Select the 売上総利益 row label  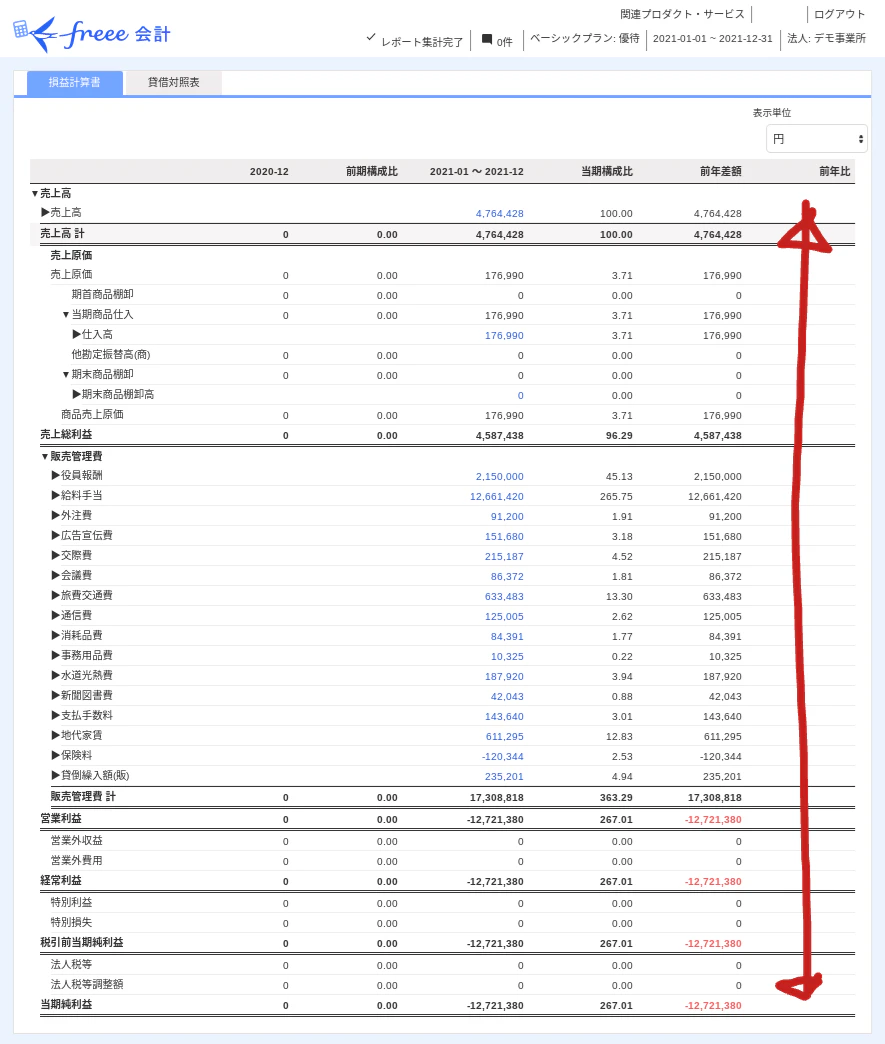pyautogui.click(x=66, y=434)
